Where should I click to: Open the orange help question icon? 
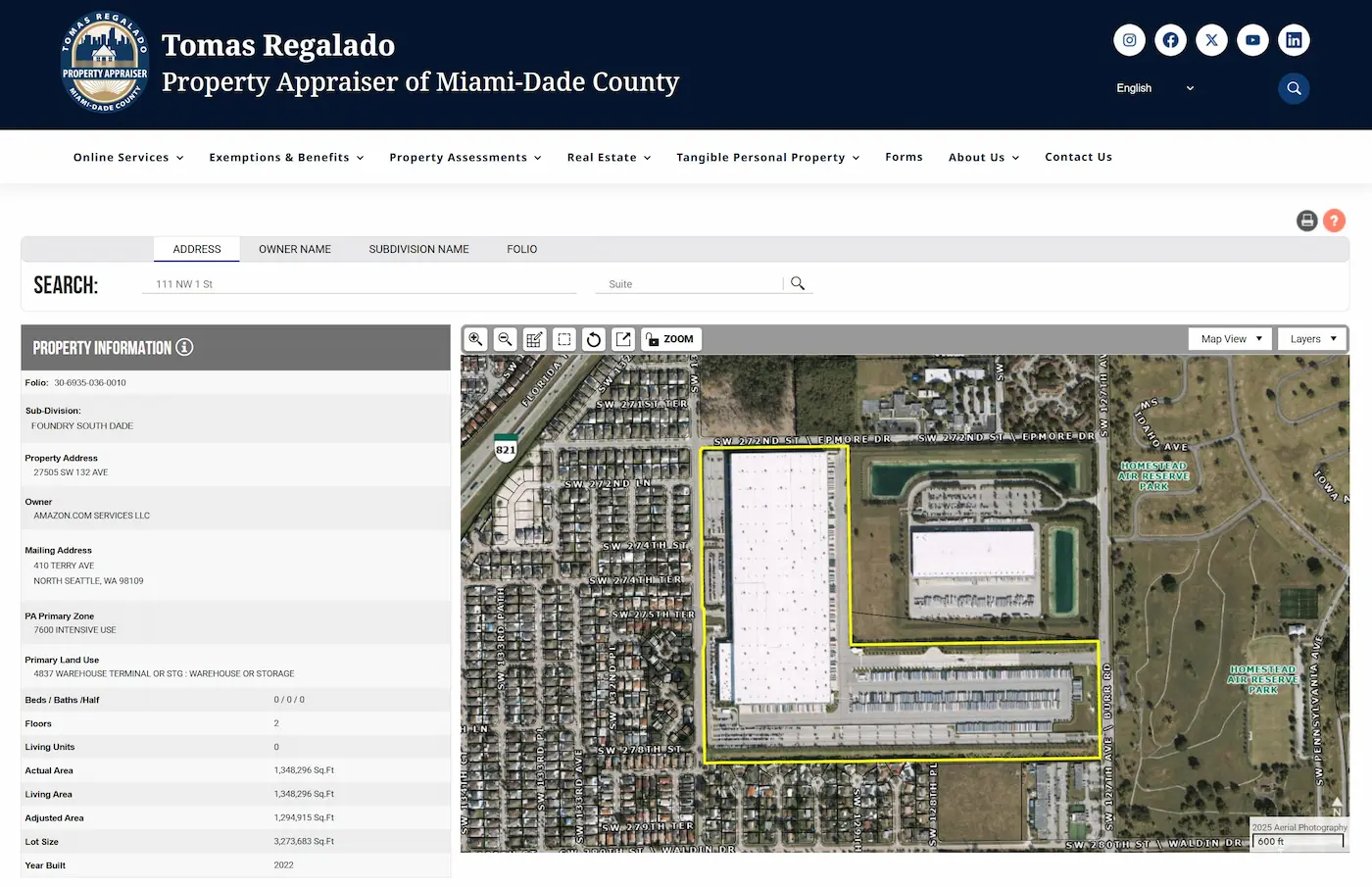[1335, 221]
